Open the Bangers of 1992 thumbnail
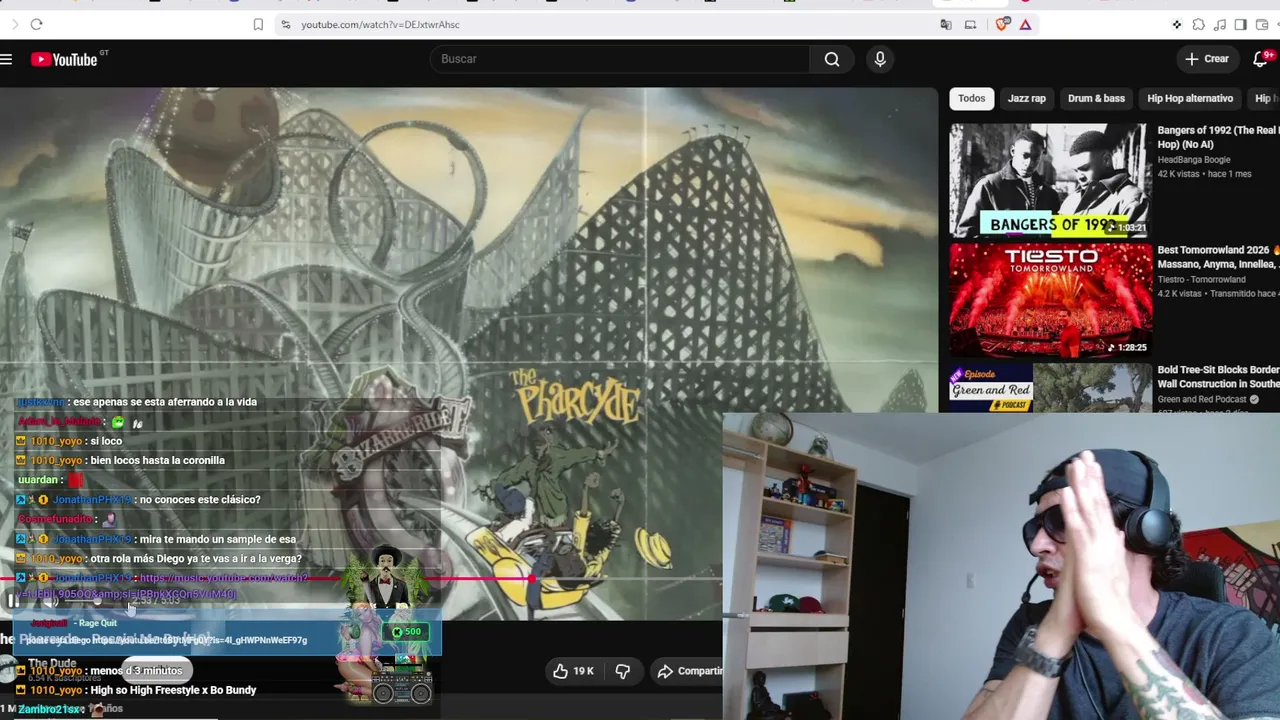The image size is (1280, 720). click(x=1049, y=180)
